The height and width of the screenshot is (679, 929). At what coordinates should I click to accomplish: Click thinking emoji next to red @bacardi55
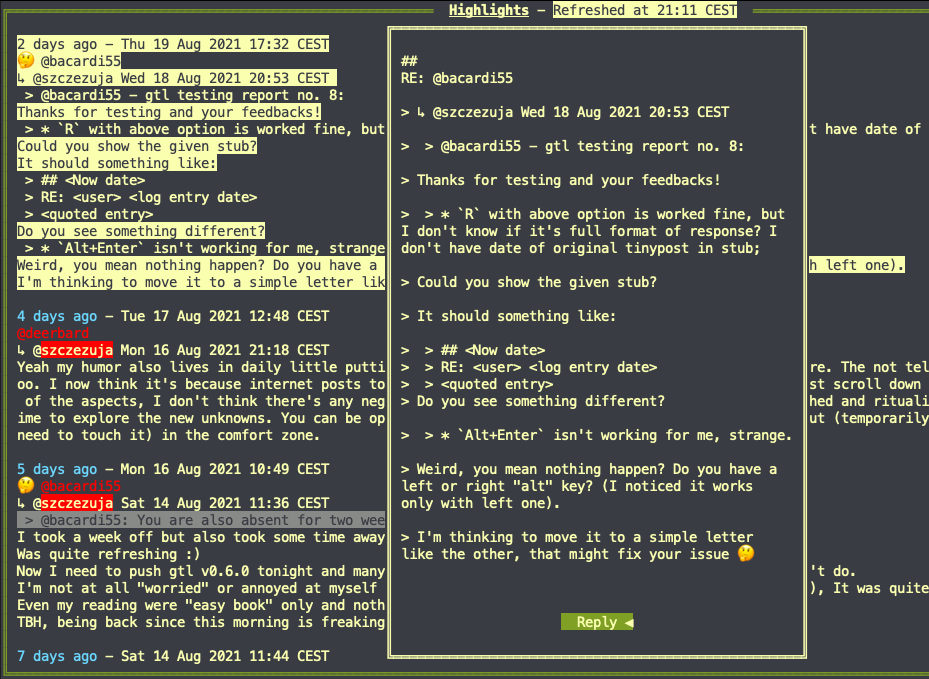tap(25, 486)
